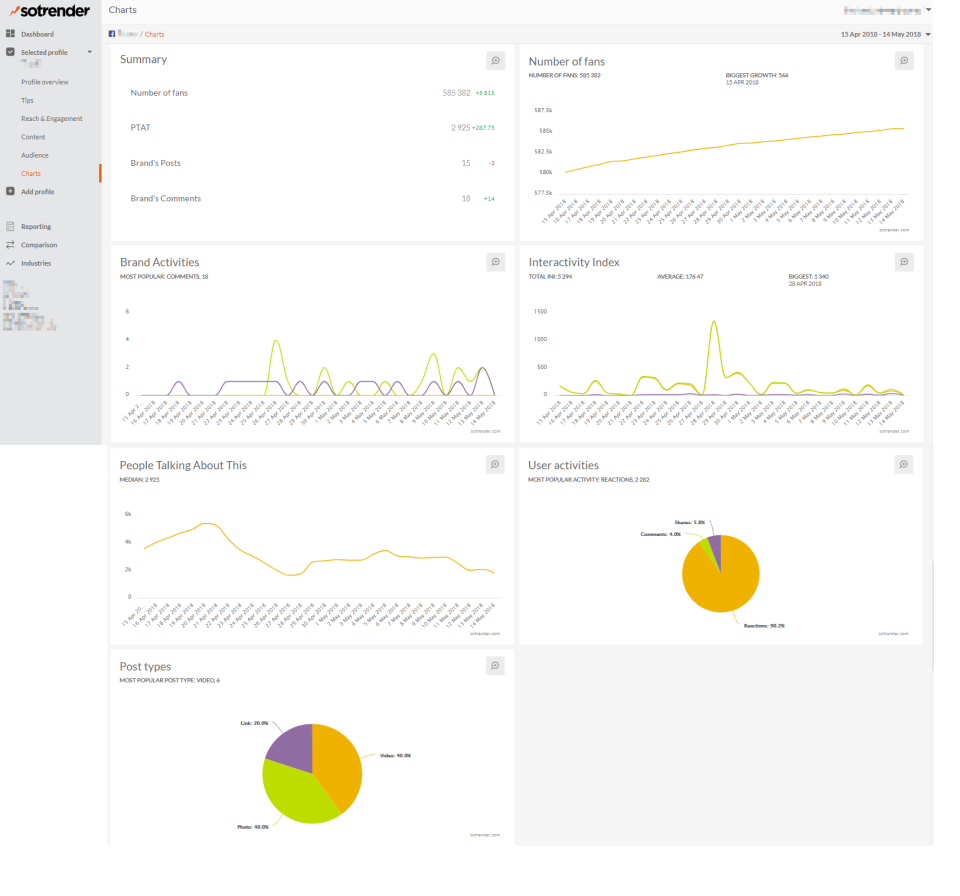Open the Audience section
This screenshot has height=896, width=960.
34,154
